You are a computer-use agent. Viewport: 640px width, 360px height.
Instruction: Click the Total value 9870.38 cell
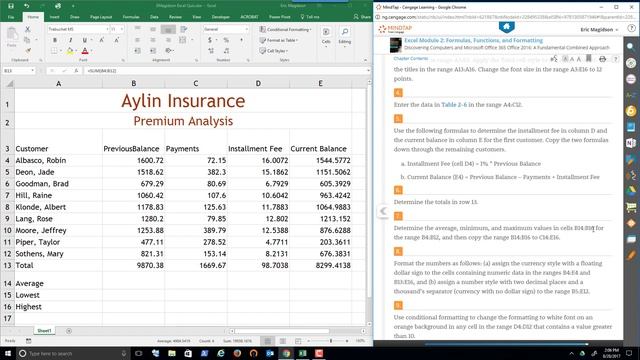[133, 265]
